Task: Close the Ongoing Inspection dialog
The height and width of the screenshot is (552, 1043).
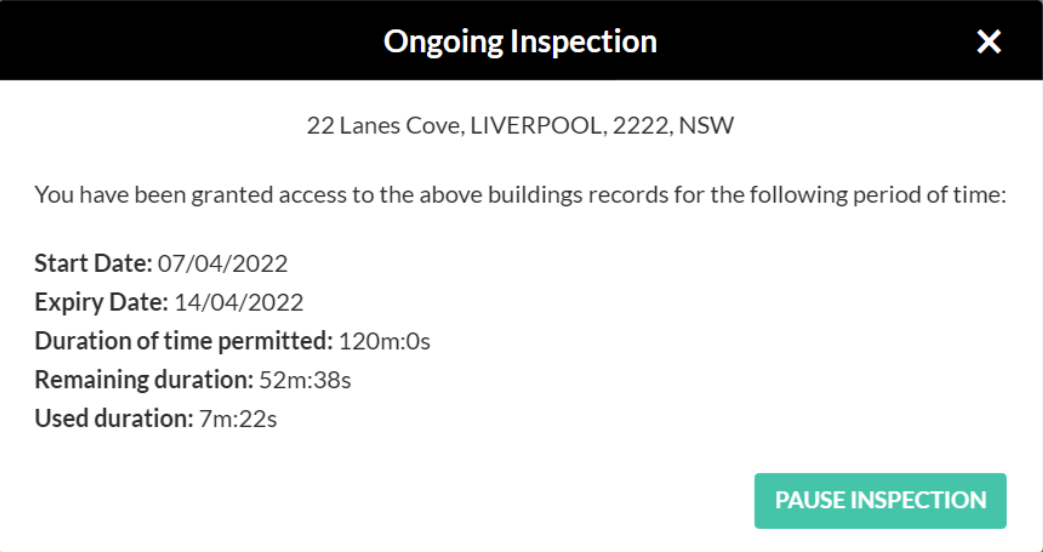Action: [988, 42]
